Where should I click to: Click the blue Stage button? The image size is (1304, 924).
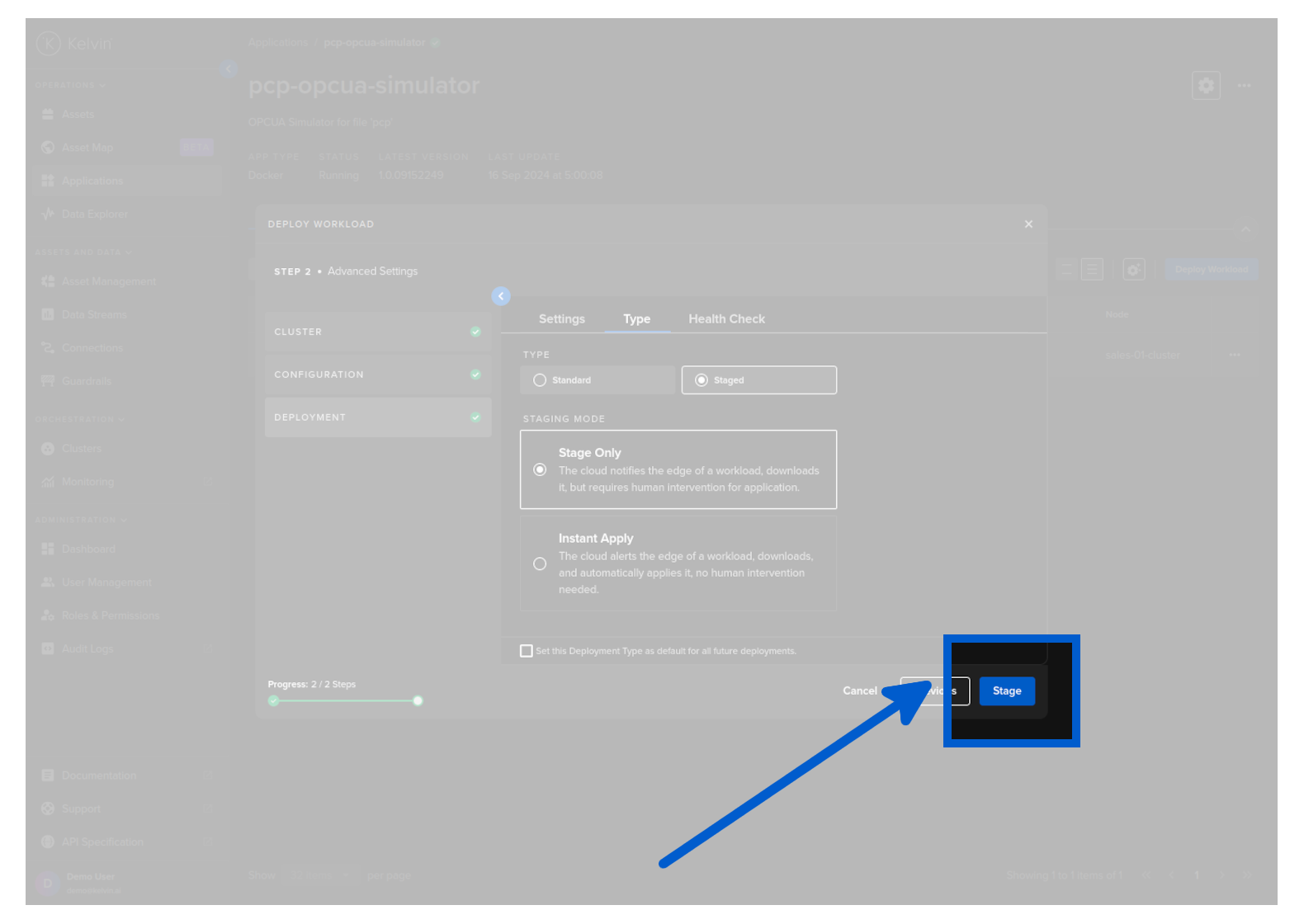coord(1006,691)
